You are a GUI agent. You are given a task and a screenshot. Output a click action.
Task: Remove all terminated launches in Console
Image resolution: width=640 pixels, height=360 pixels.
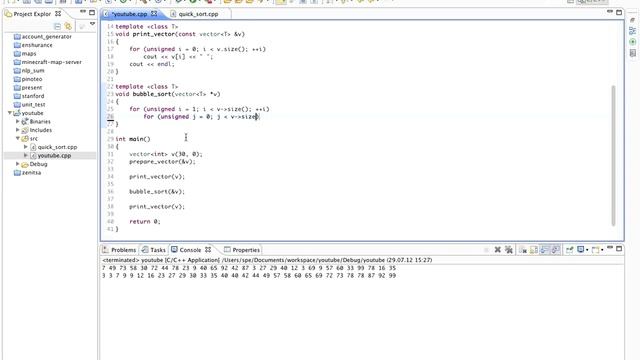(509, 250)
